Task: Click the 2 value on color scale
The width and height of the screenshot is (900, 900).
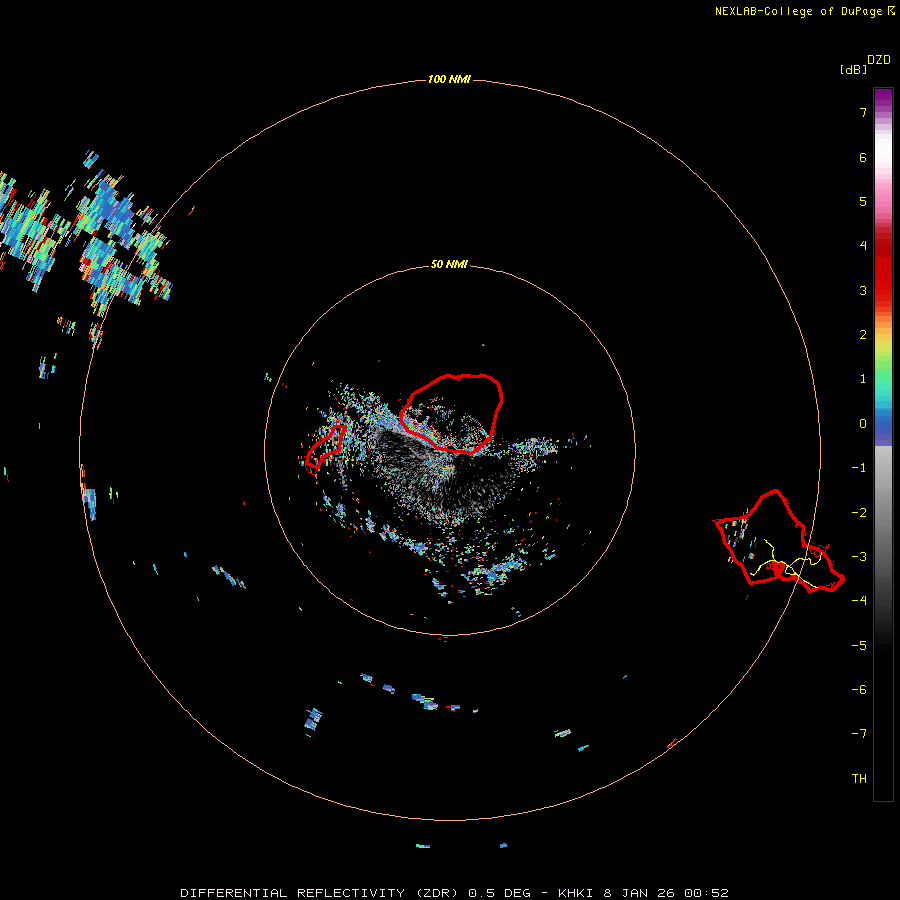Action: (863, 335)
